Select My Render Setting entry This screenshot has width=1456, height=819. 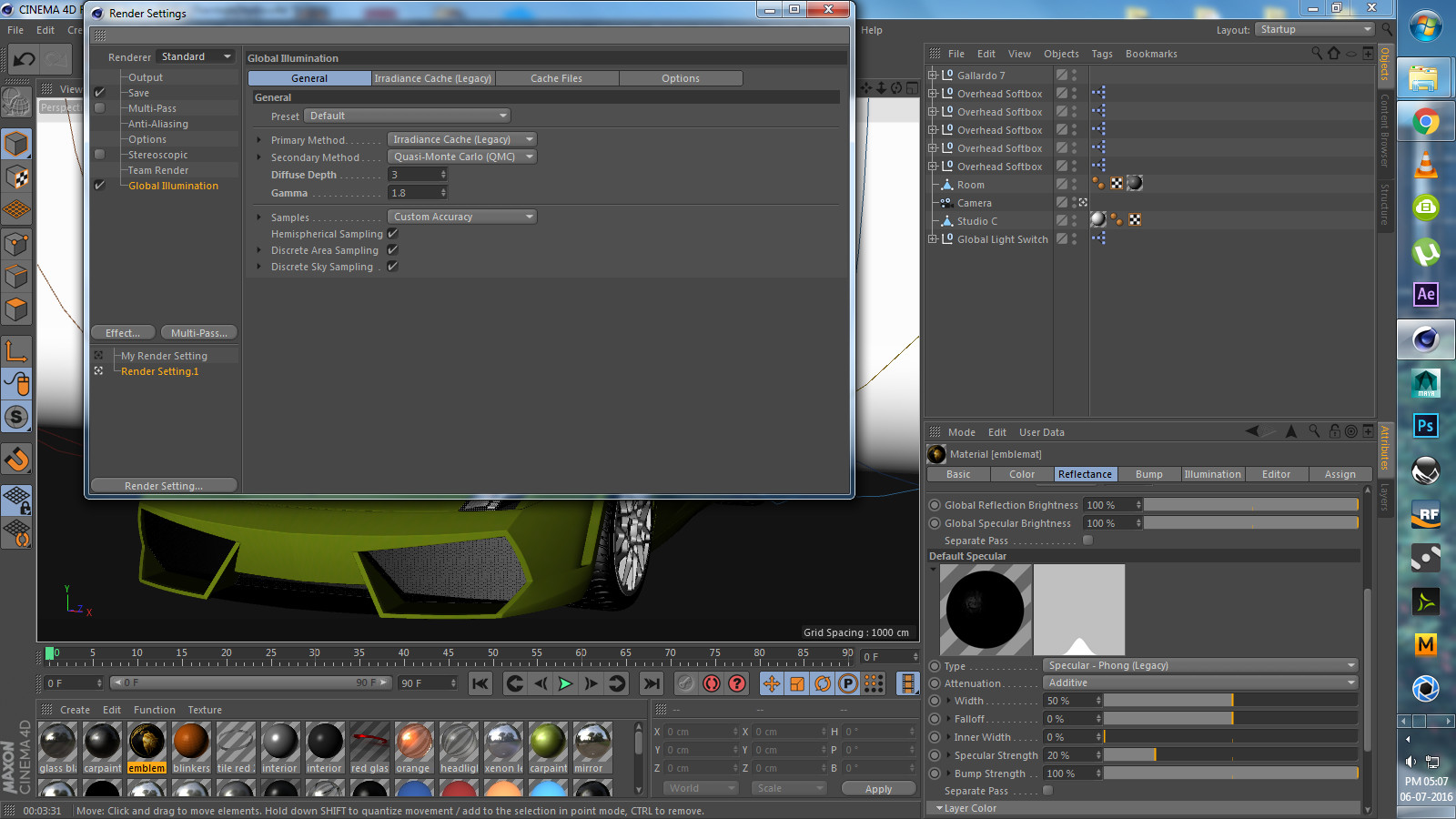click(x=164, y=356)
